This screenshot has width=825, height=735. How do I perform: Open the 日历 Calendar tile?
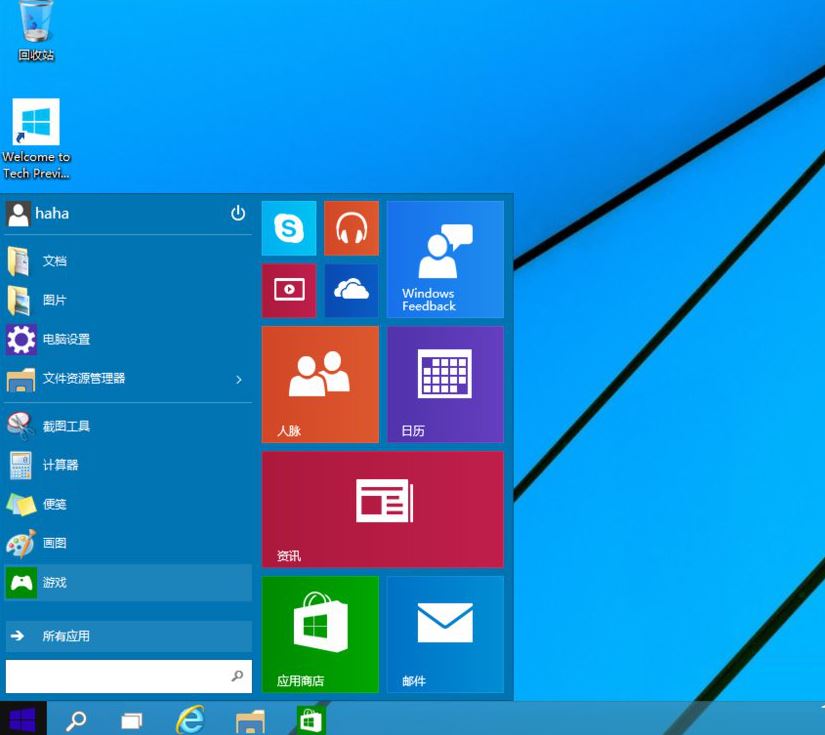(x=445, y=384)
